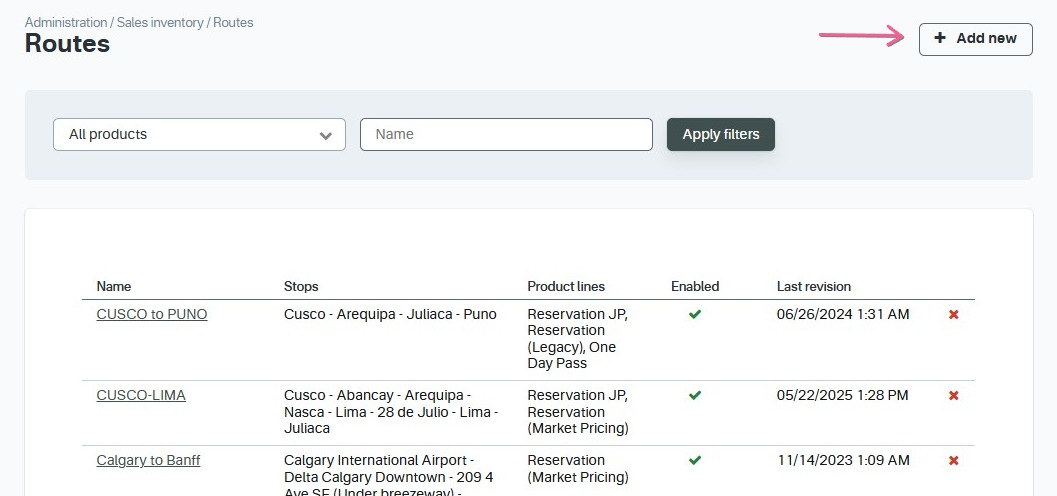Viewport: 1057px width, 496px height.
Task: Open the CUSCO to PUNO route
Action: click(152, 314)
